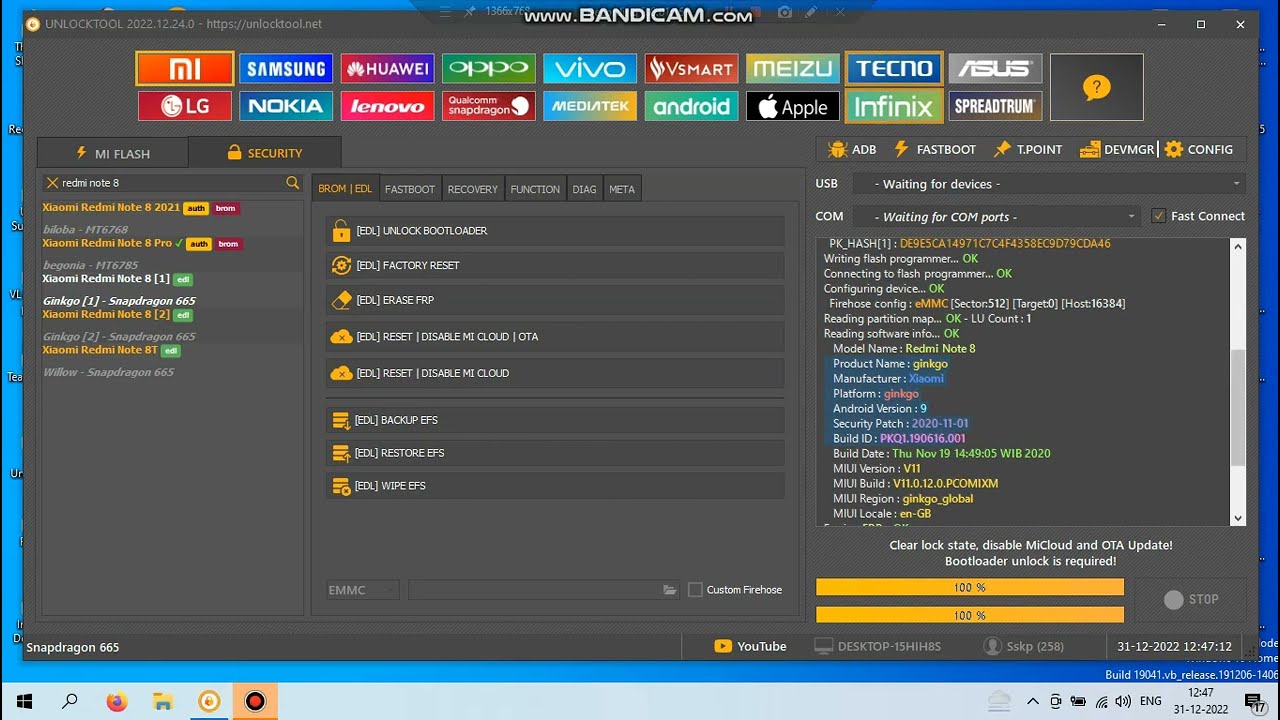Open the FUNCTION tab
The width and height of the screenshot is (1280, 720).
(535, 189)
